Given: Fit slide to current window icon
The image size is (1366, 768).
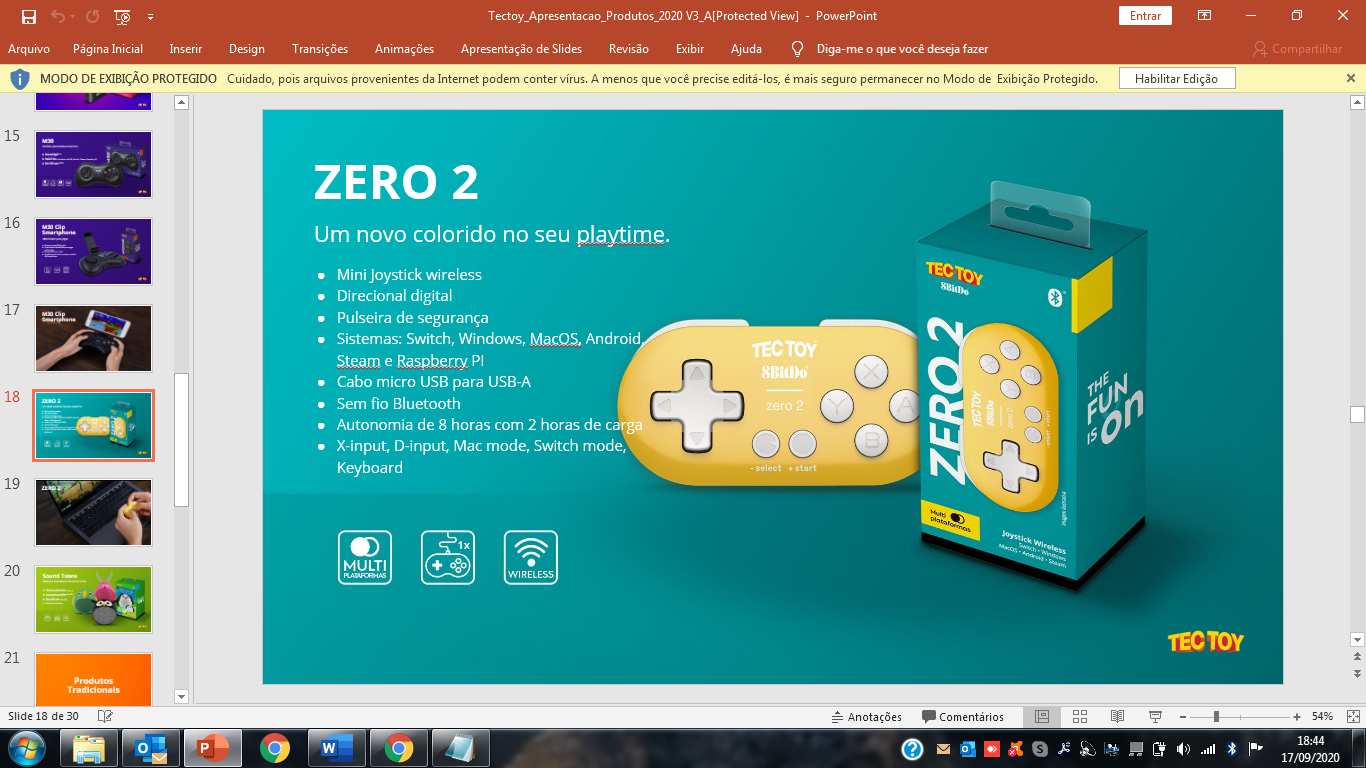Looking at the screenshot, I should (1351, 716).
